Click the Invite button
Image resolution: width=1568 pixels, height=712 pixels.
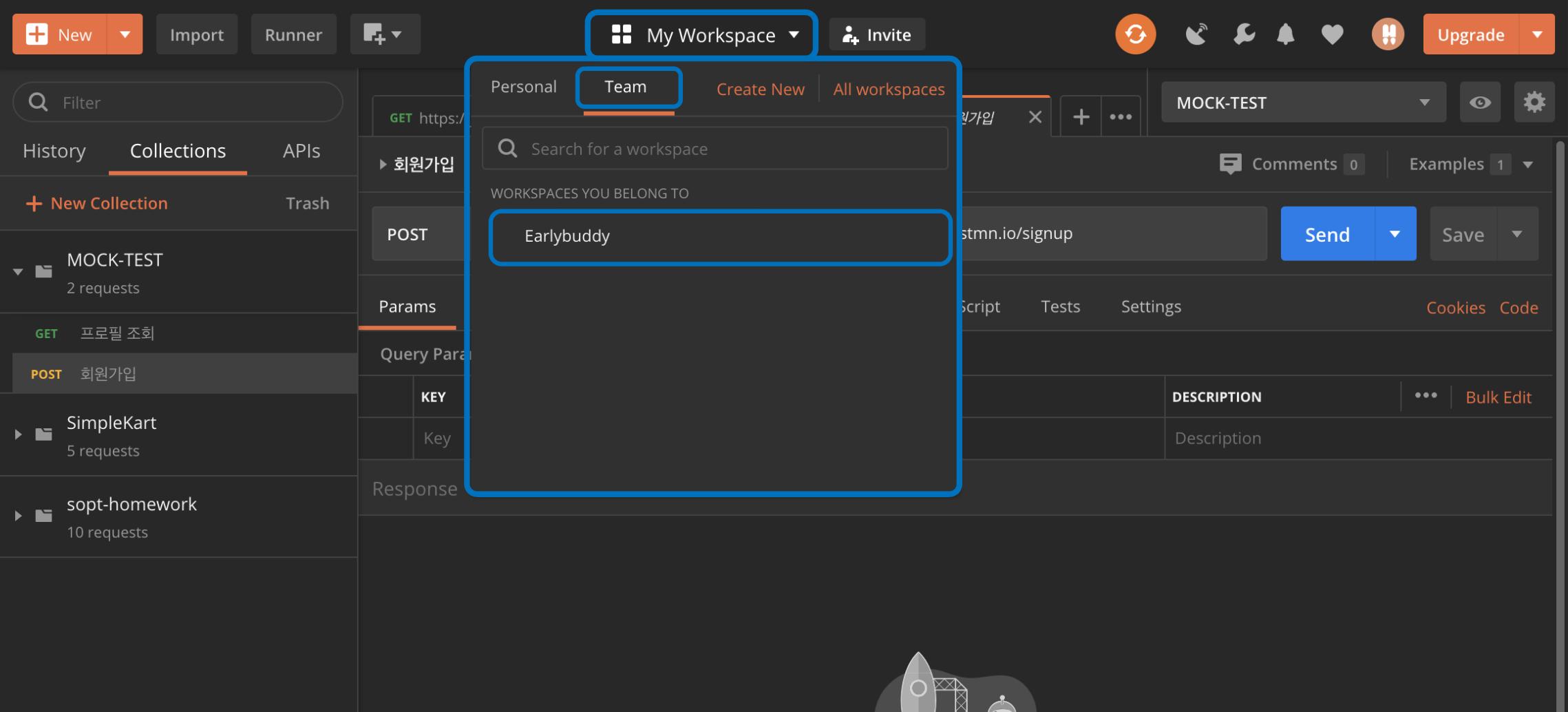tap(877, 34)
